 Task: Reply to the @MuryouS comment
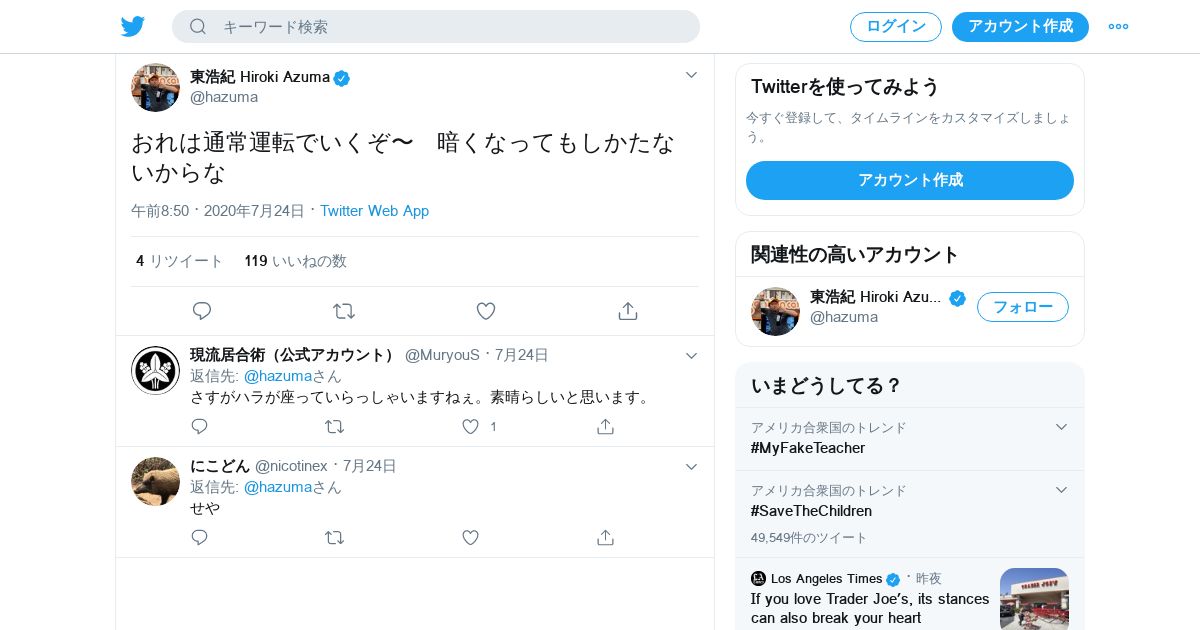[200, 426]
